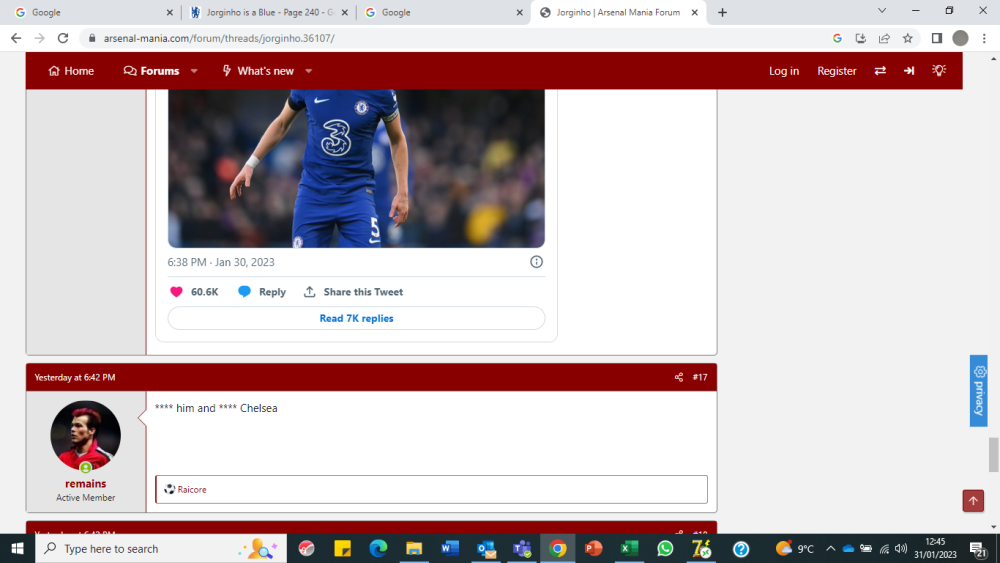The height and width of the screenshot is (563, 1000).
Task: Open the blue privacy settings tab
Action: [979, 390]
